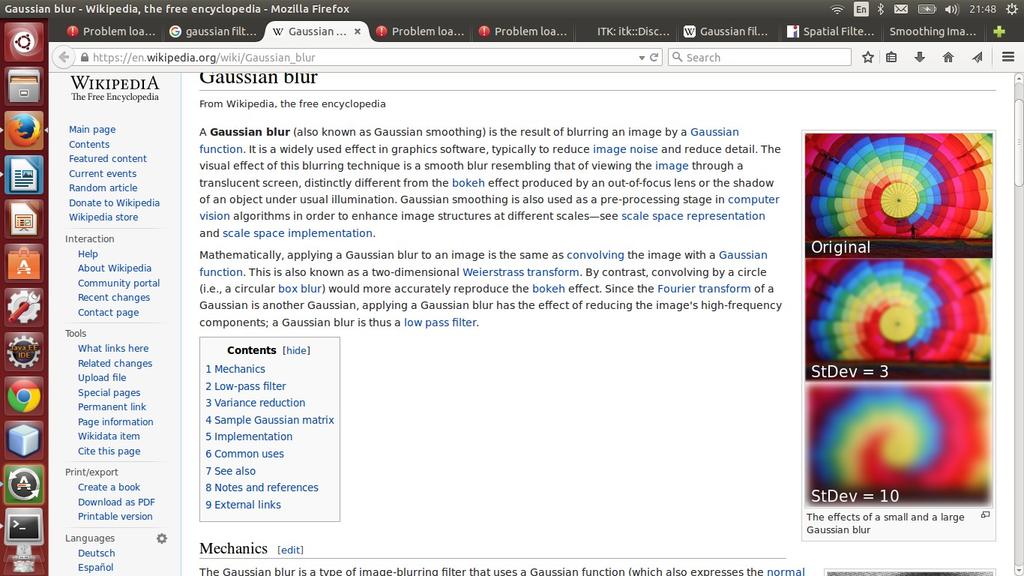Open 'Deutsch' language link
The height and width of the screenshot is (576, 1024).
coord(96,553)
